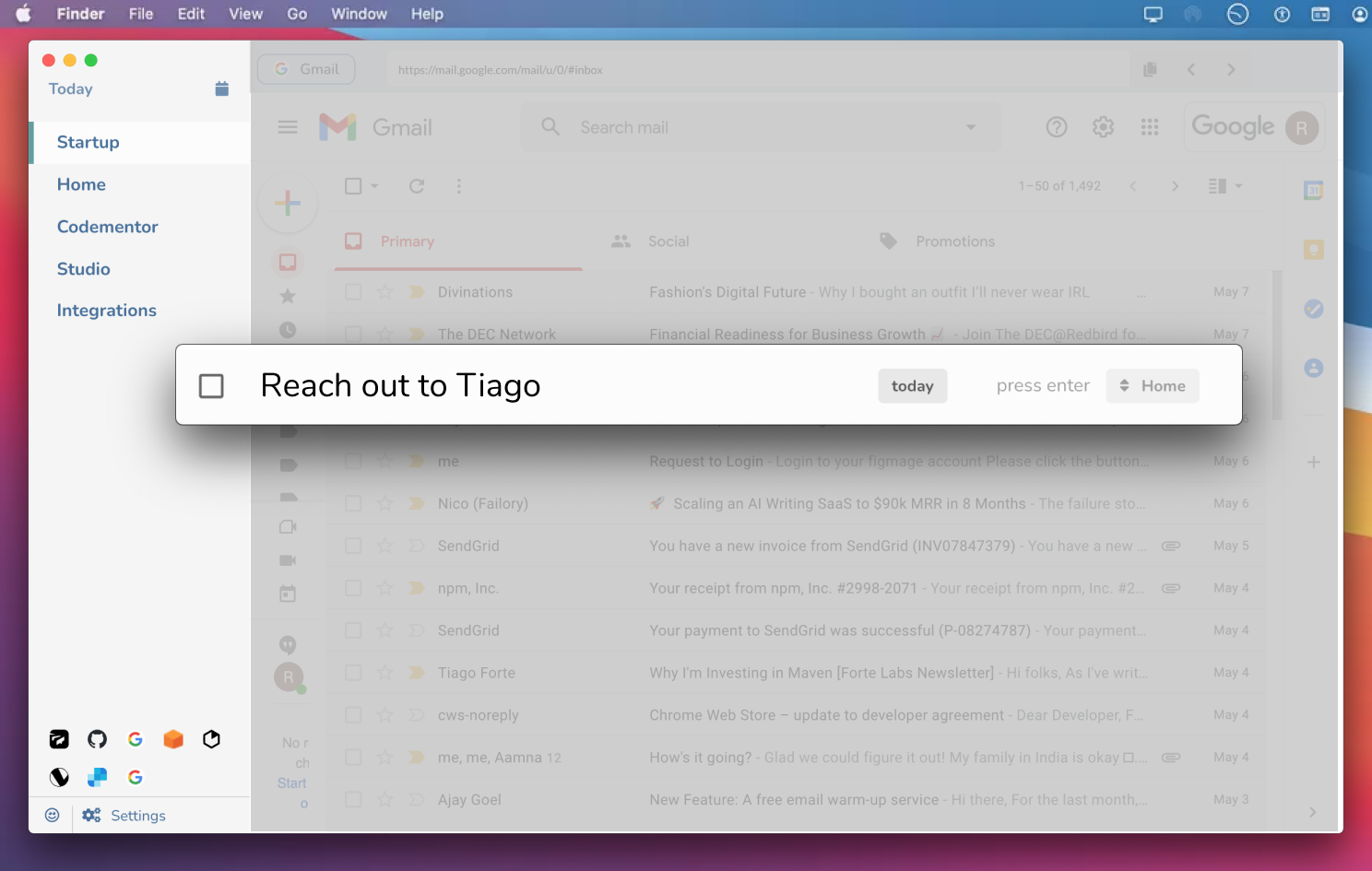
Task: Expand the search options dropdown arrow
Action: 971,127
